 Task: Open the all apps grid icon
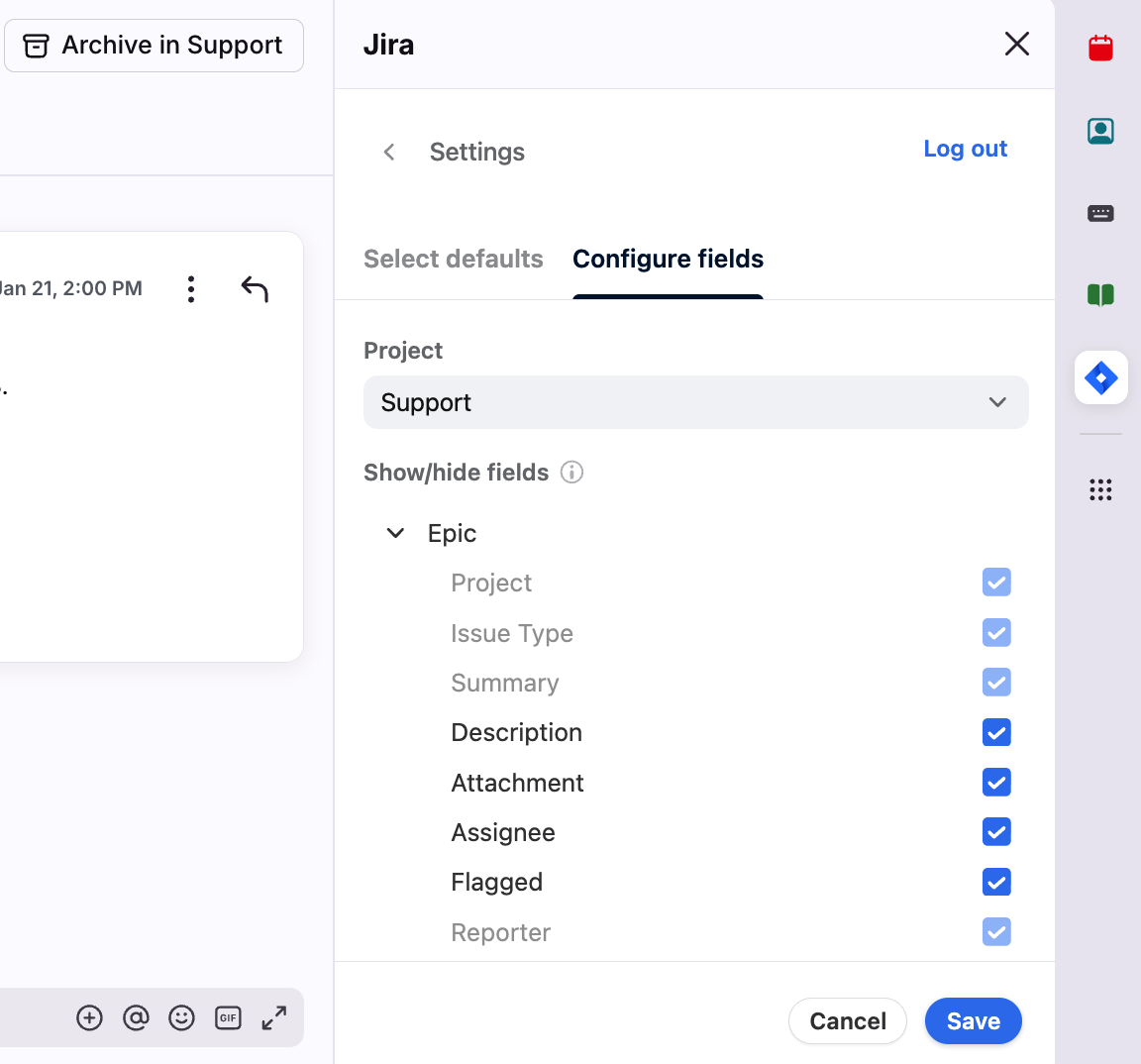1100,489
